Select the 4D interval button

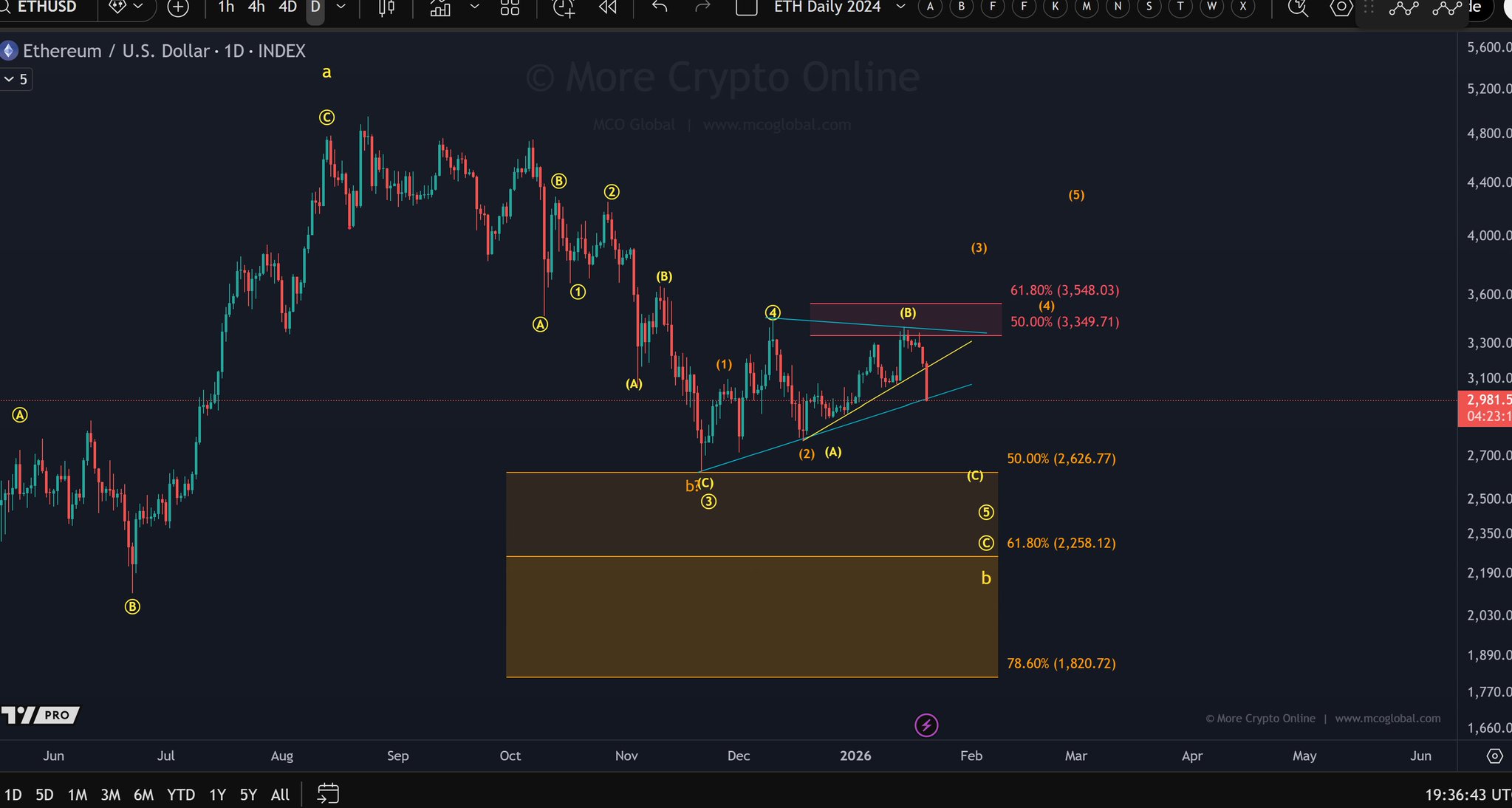(287, 7)
